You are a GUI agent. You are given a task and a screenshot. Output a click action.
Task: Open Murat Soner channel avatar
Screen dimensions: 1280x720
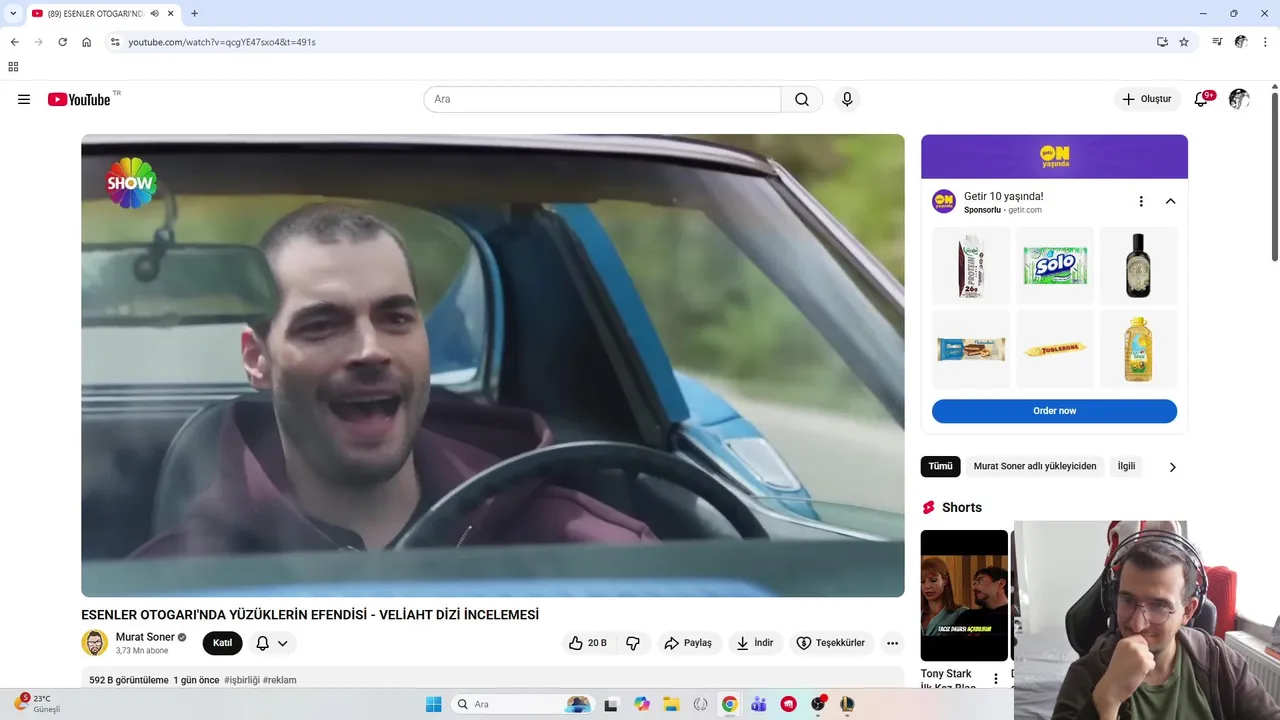(95, 643)
